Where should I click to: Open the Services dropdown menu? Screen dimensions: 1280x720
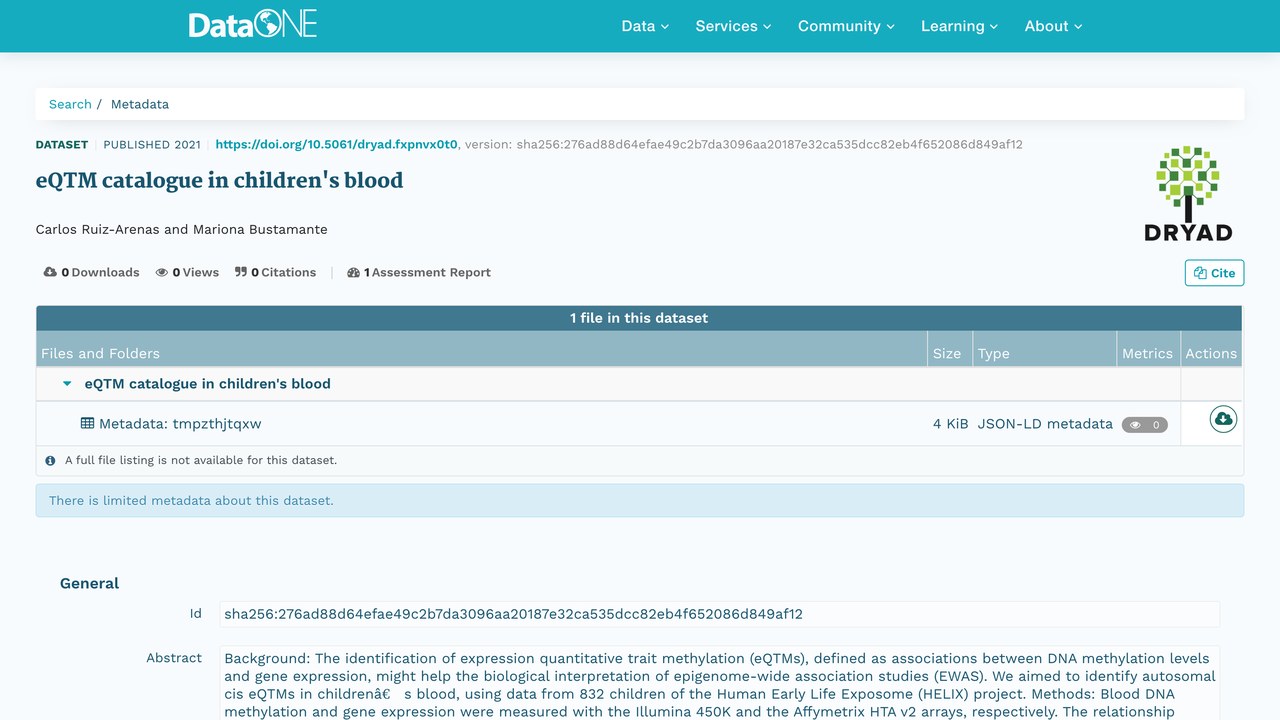[733, 26]
